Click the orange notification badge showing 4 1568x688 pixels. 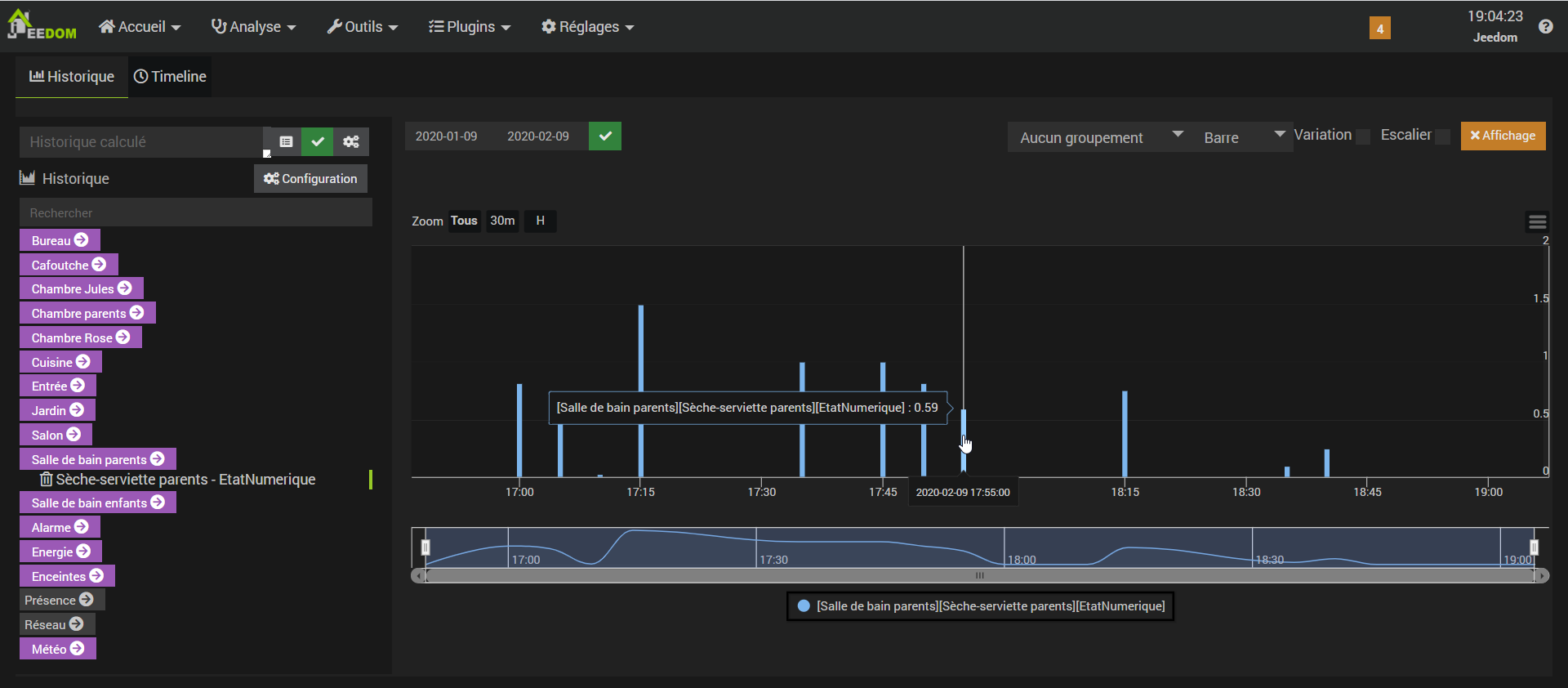(1379, 29)
